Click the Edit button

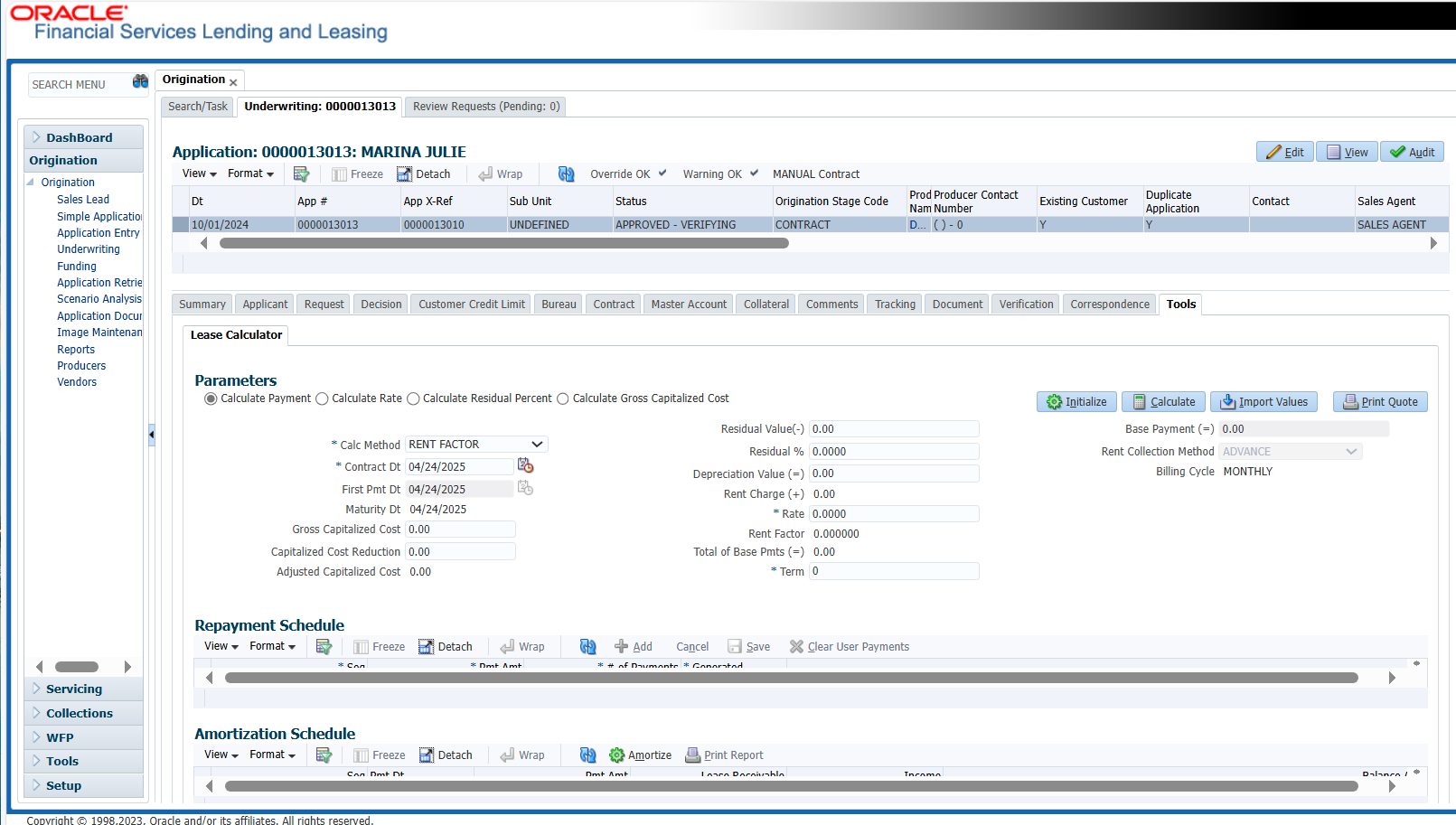click(1284, 152)
